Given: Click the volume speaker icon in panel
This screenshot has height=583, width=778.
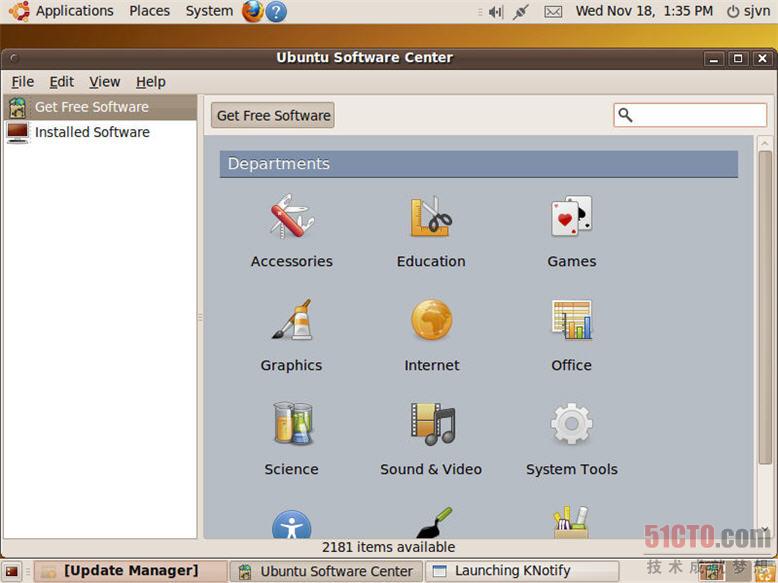Looking at the screenshot, I should 495,12.
